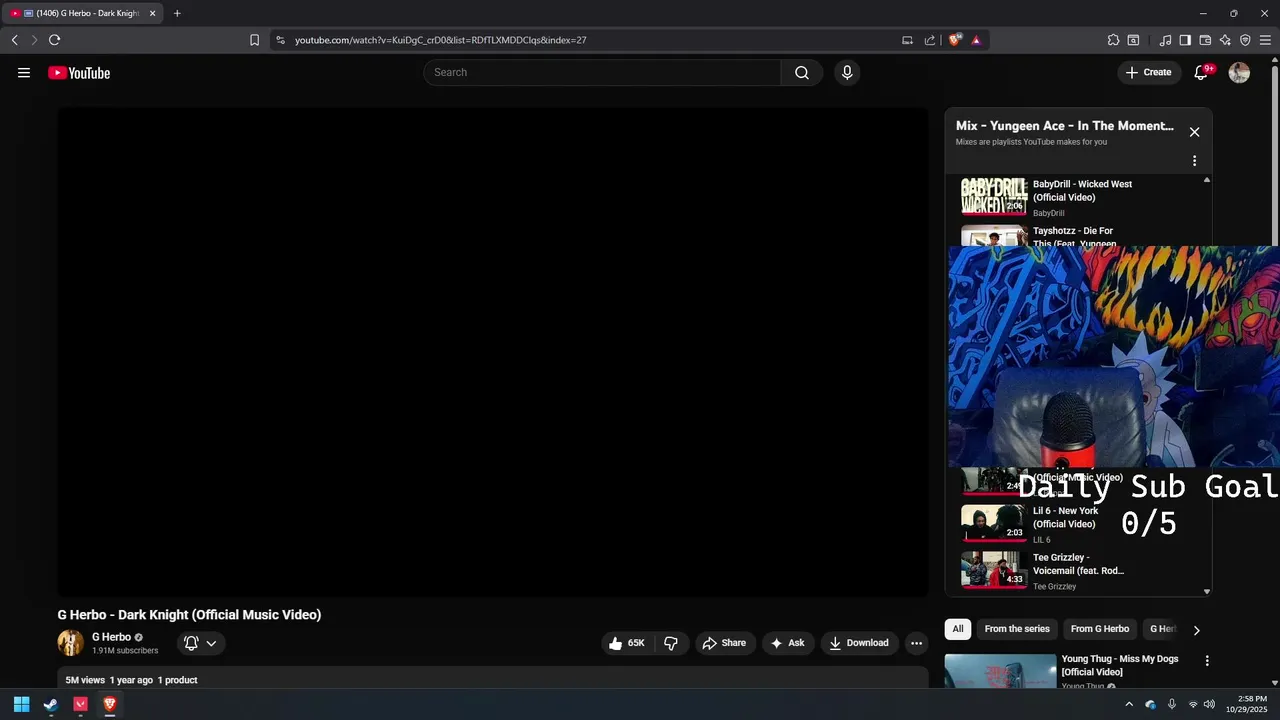The height and width of the screenshot is (720, 1280).
Task: Open Brave VPN shield icon
Action: (1245, 40)
